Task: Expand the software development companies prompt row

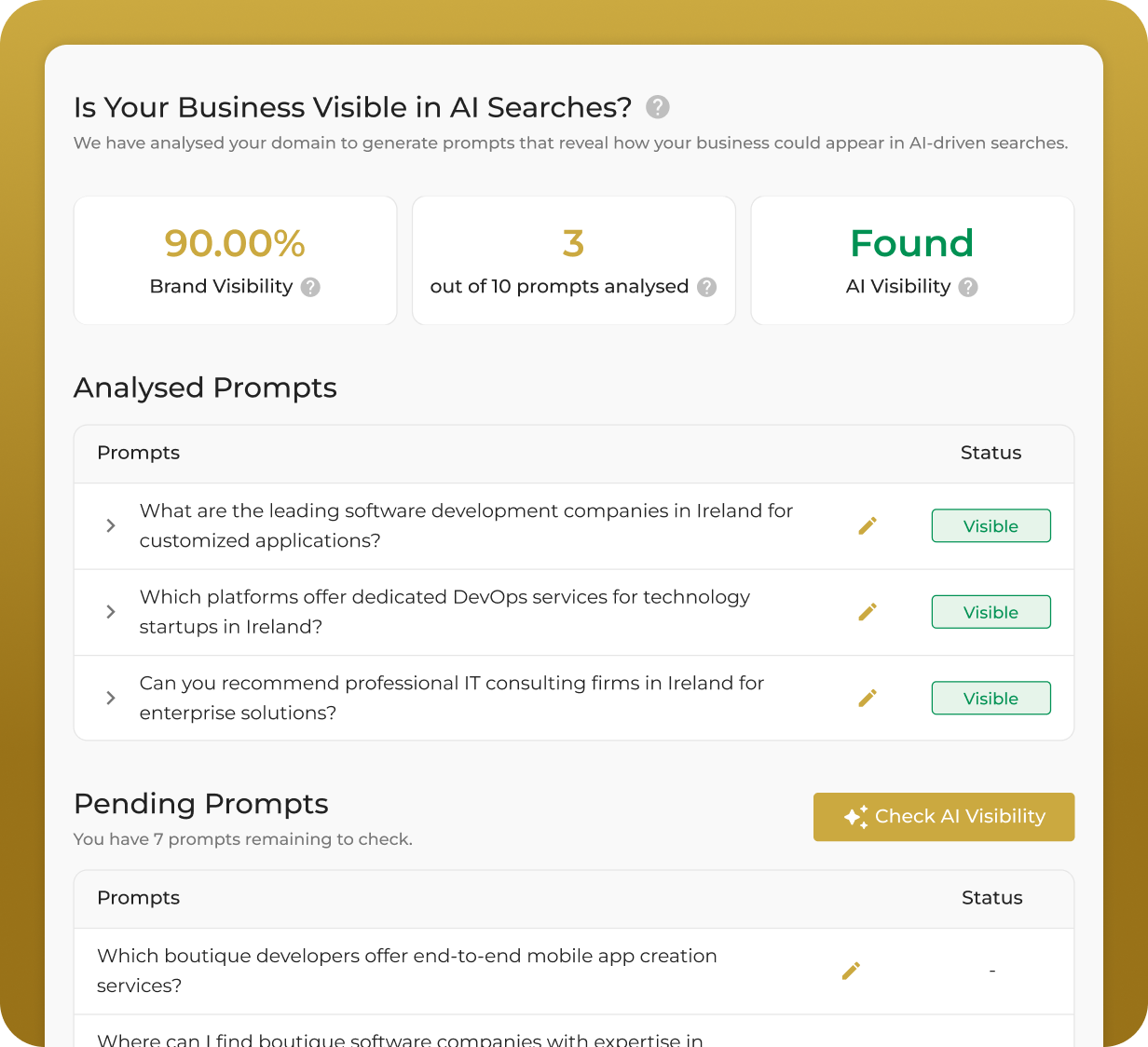Action: (x=110, y=525)
